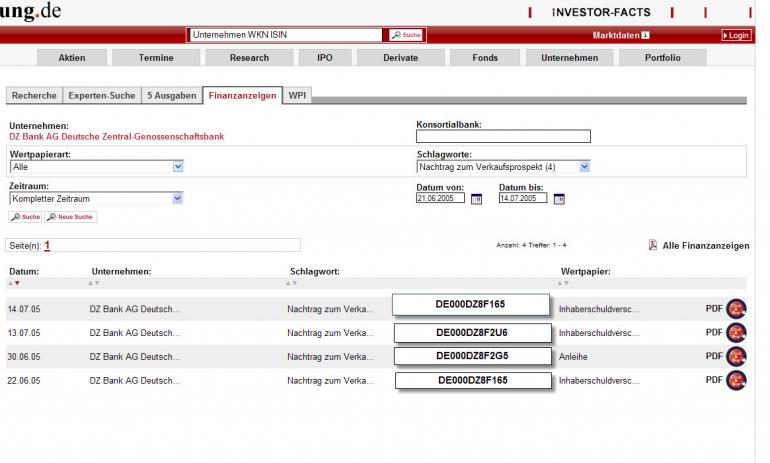The height and width of the screenshot is (463, 770).
Task: Click PDF label in 22.06.05 row
Action: coord(714,380)
